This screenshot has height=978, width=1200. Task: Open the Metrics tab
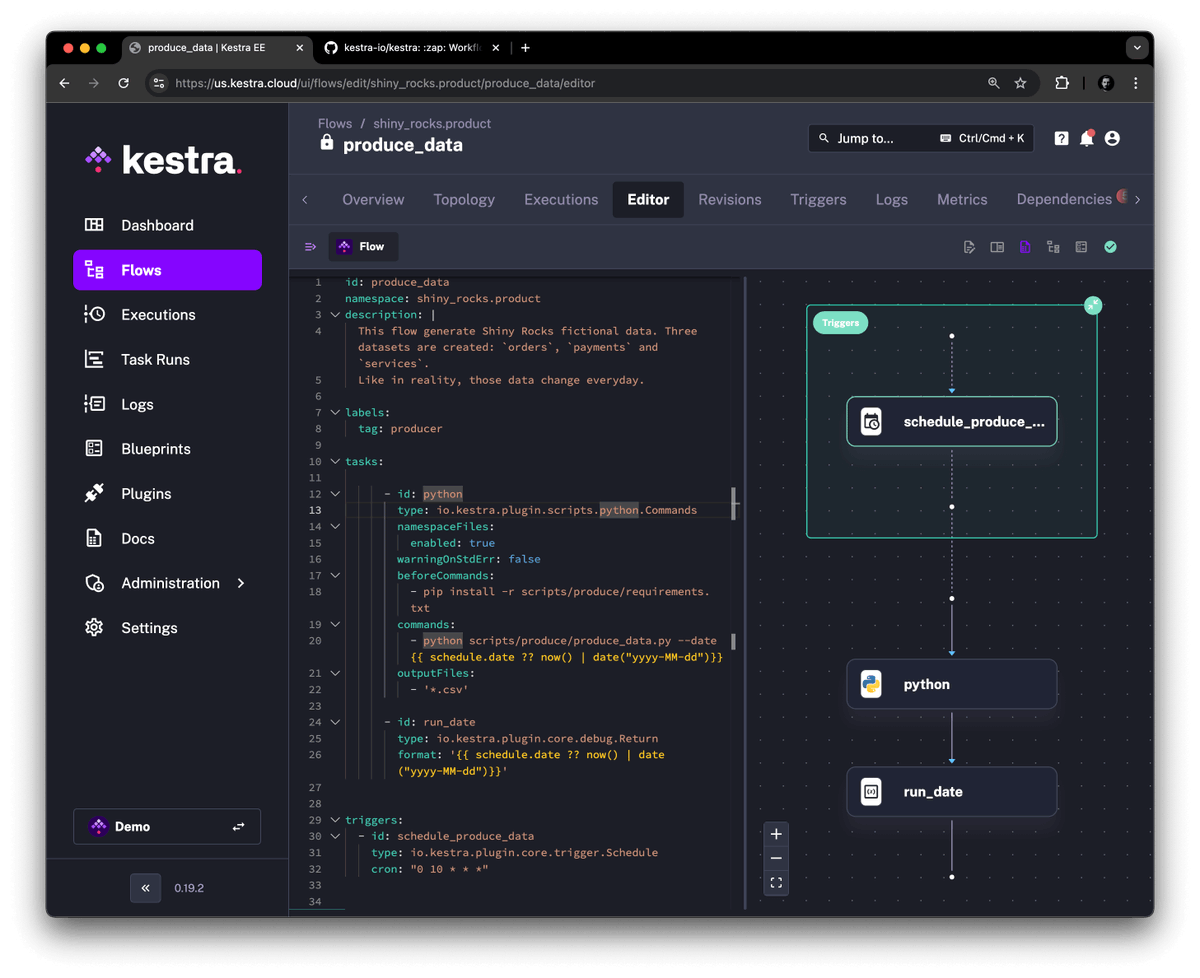click(x=962, y=199)
